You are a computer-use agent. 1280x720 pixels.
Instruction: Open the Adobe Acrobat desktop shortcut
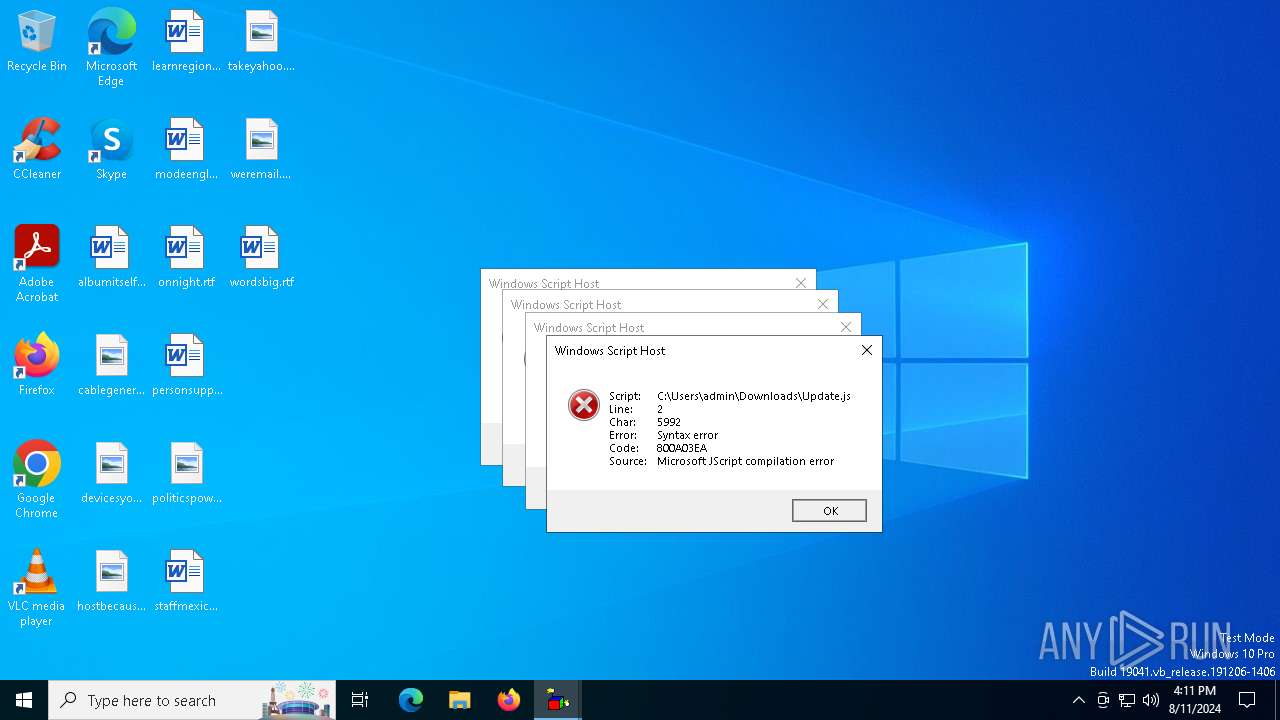37,264
